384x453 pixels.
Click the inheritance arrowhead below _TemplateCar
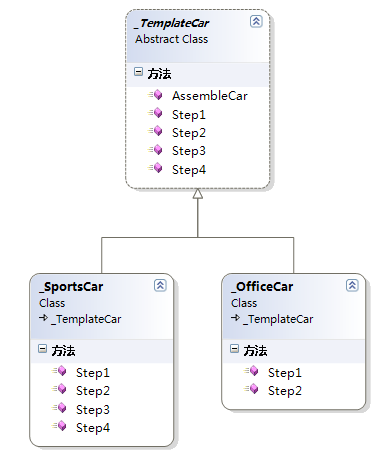click(x=198, y=194)
